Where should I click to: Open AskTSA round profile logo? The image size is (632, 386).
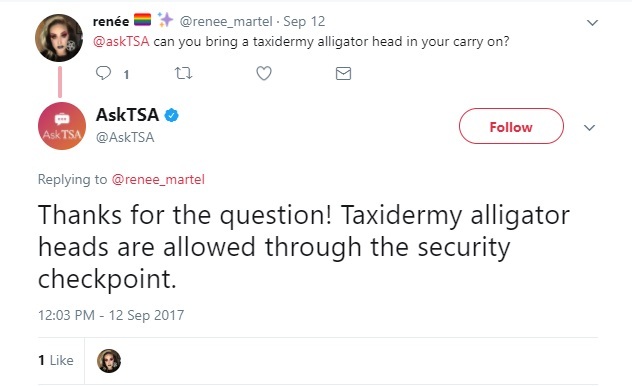[x=62, y=126]
